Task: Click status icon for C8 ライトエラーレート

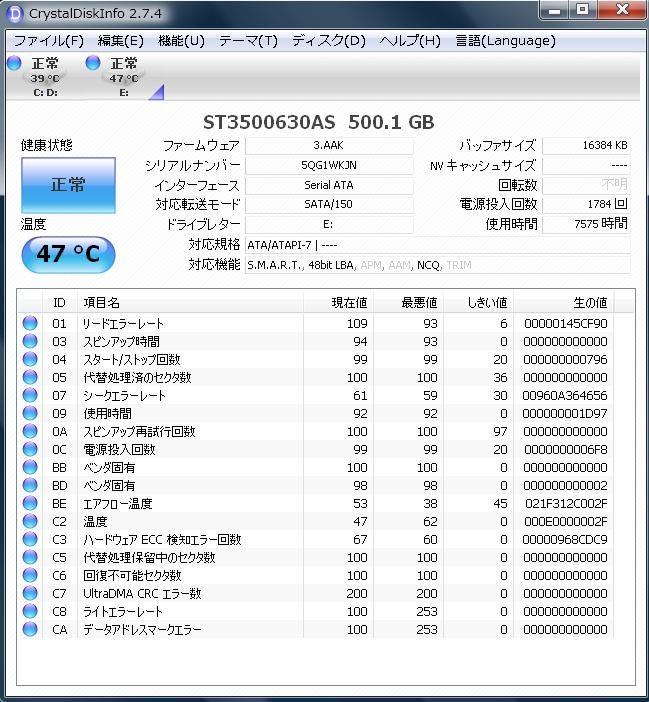Action: coord(30,611)
